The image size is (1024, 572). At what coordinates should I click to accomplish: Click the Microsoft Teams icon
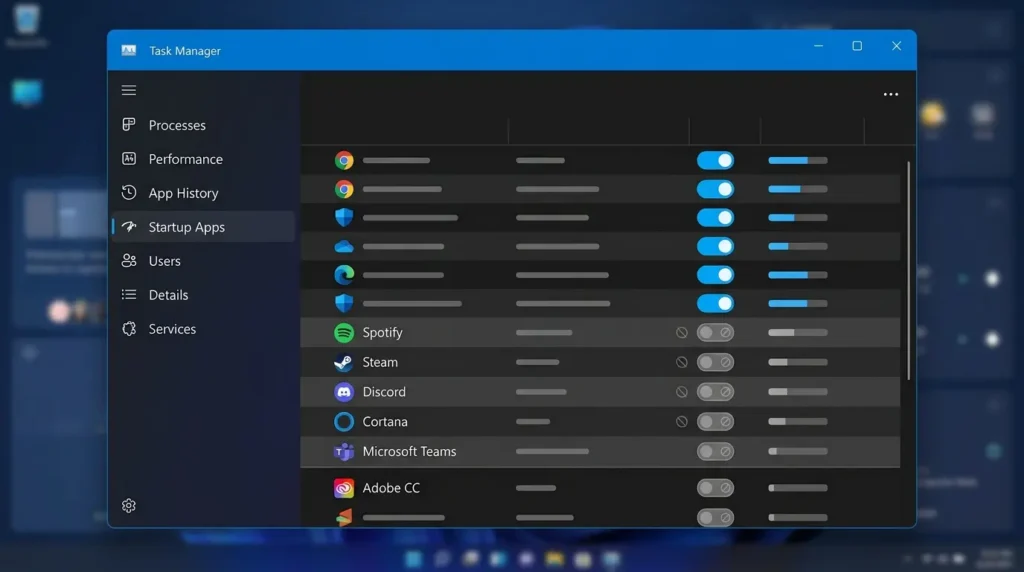click(x=344, y=451)
